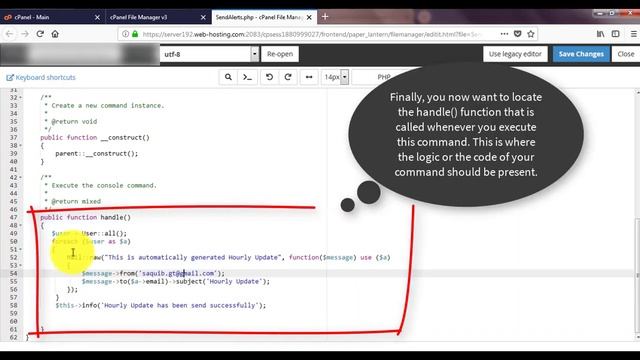
Task: Open the editor search tool
Action: point(228,77)
